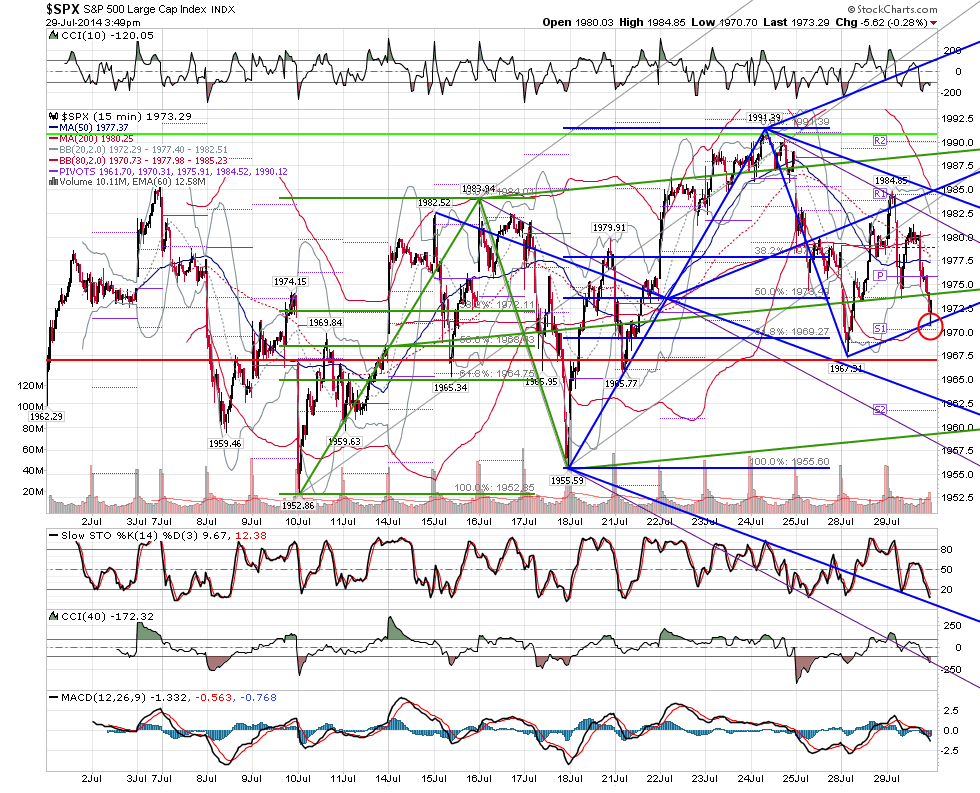This screenshot has width=980, height=793.
Task: Click the volume bars icon beside Volume 10.11M
Action: (x=54, y=182)
